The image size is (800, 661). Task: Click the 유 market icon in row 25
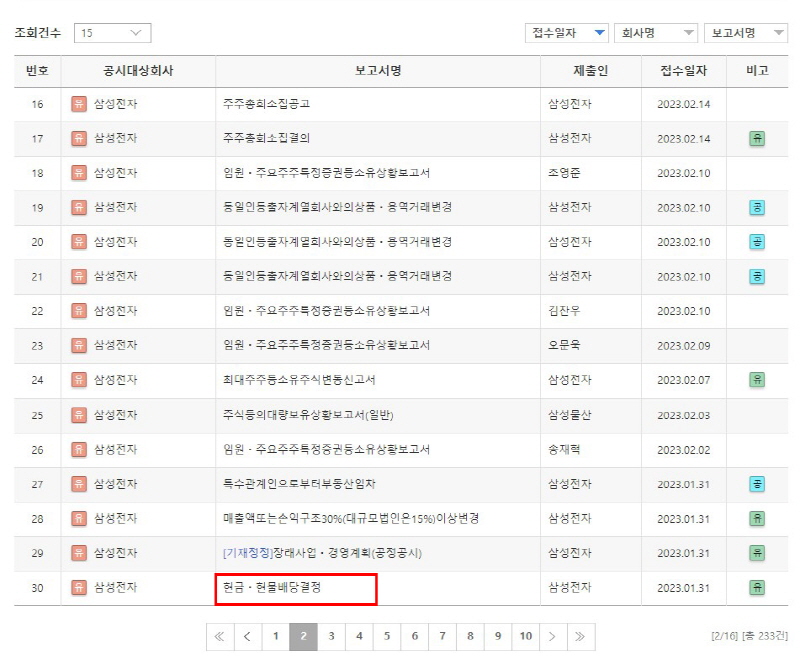(79, 415)
